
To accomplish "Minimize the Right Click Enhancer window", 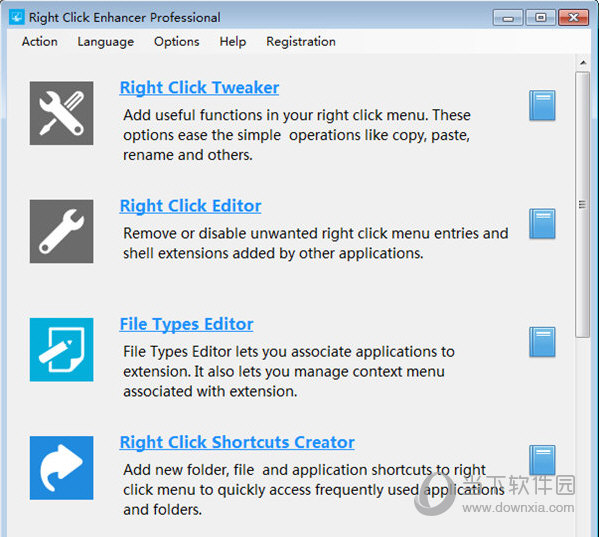I will (x=508, y=18).
